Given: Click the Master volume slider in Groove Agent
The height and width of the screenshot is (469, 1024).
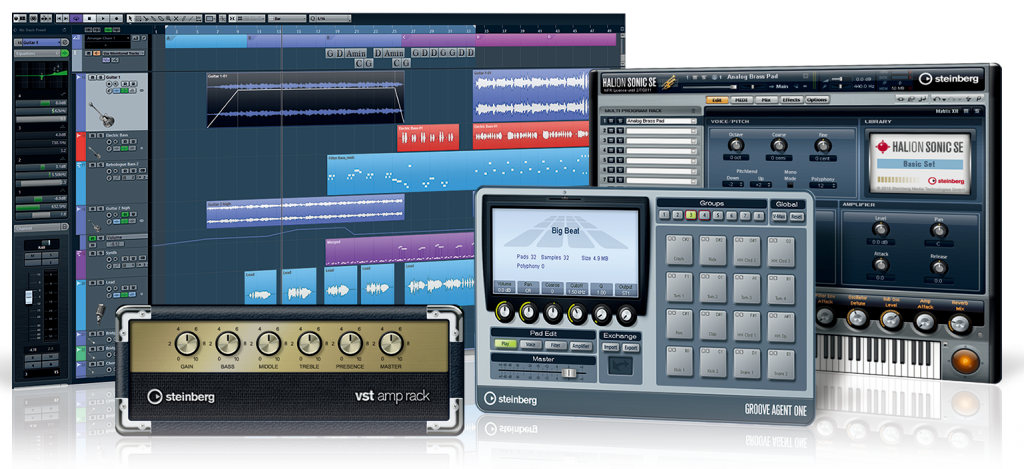Looking at the screenshot, I should coord(569,373).
